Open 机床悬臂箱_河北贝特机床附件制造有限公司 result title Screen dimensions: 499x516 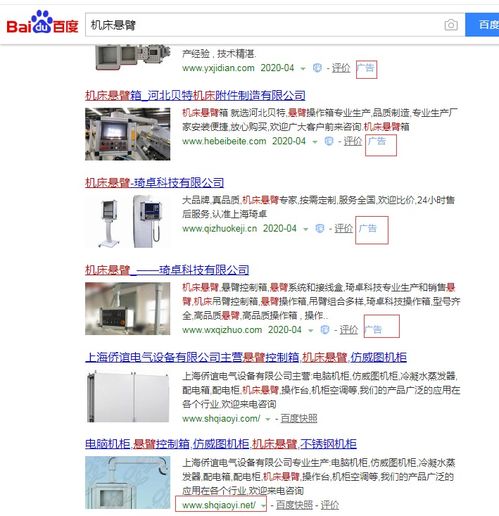(x=195, y=96)
